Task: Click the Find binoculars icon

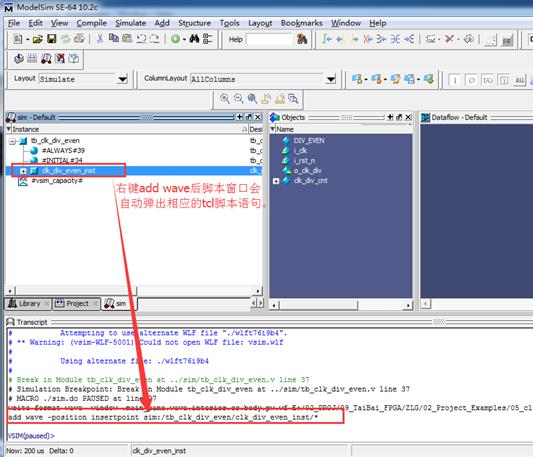Action: click(x=194, y=39)
